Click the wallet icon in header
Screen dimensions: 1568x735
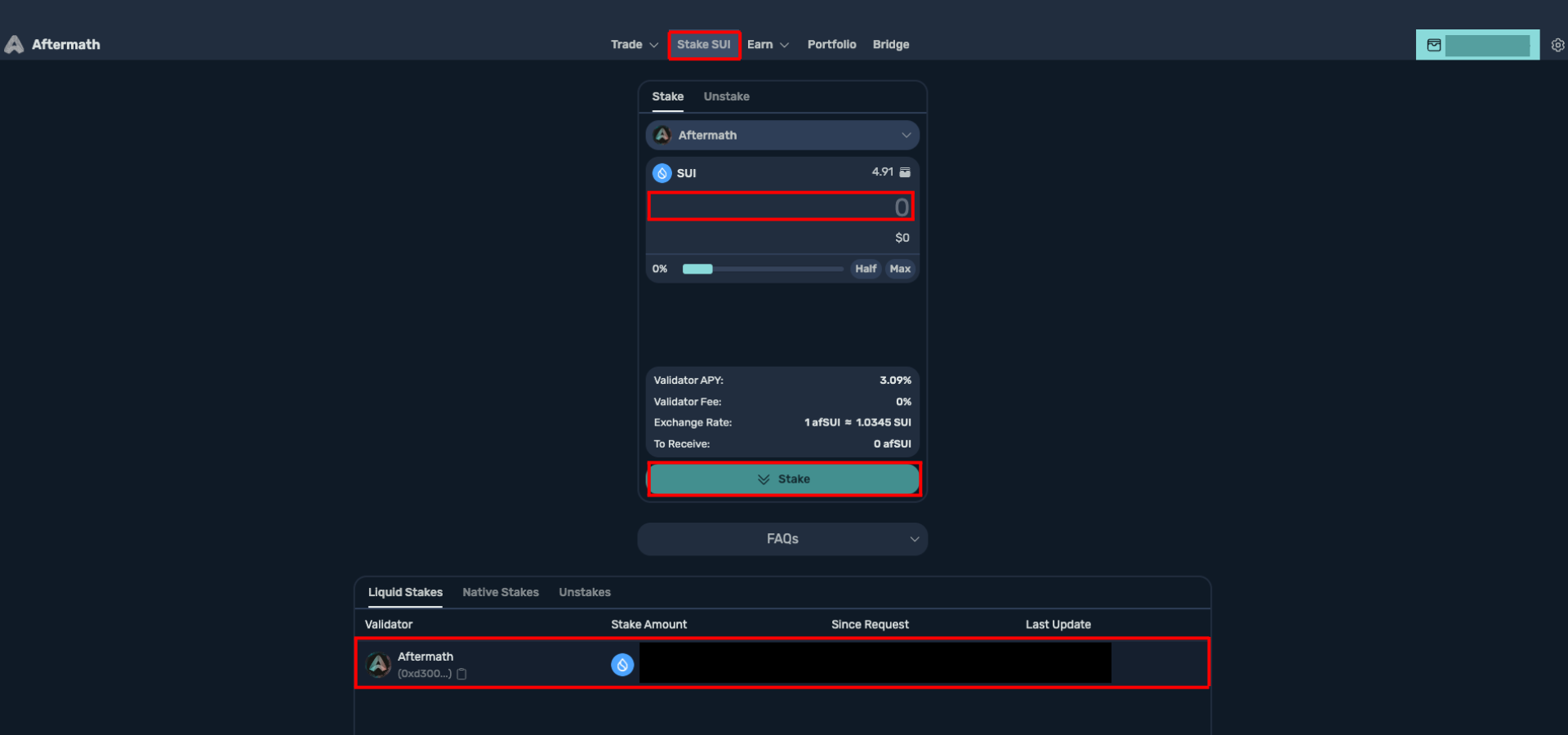click(x=1434, y=45)
